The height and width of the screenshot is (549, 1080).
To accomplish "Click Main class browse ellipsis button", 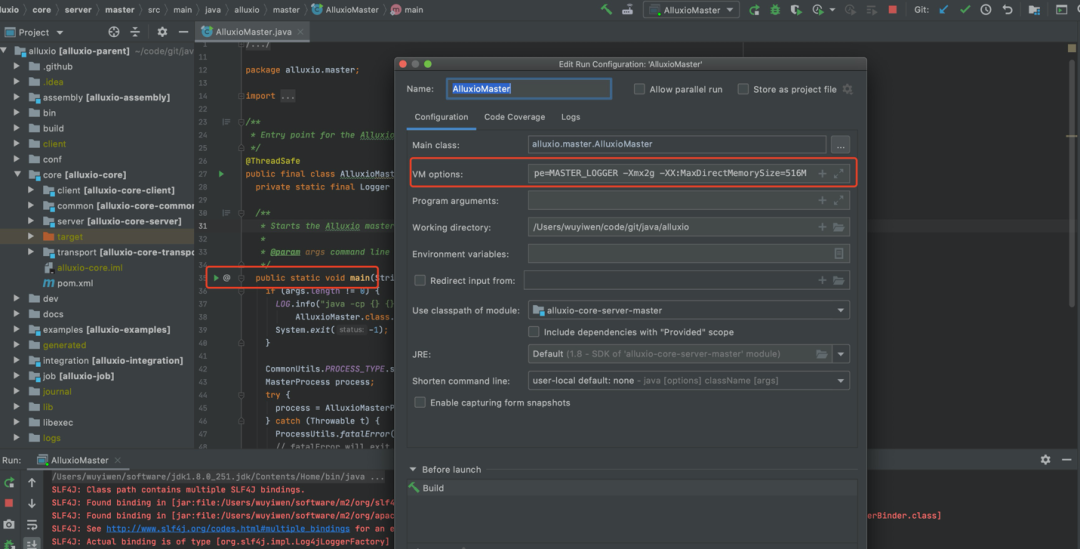I will click(x=840, y=145).
